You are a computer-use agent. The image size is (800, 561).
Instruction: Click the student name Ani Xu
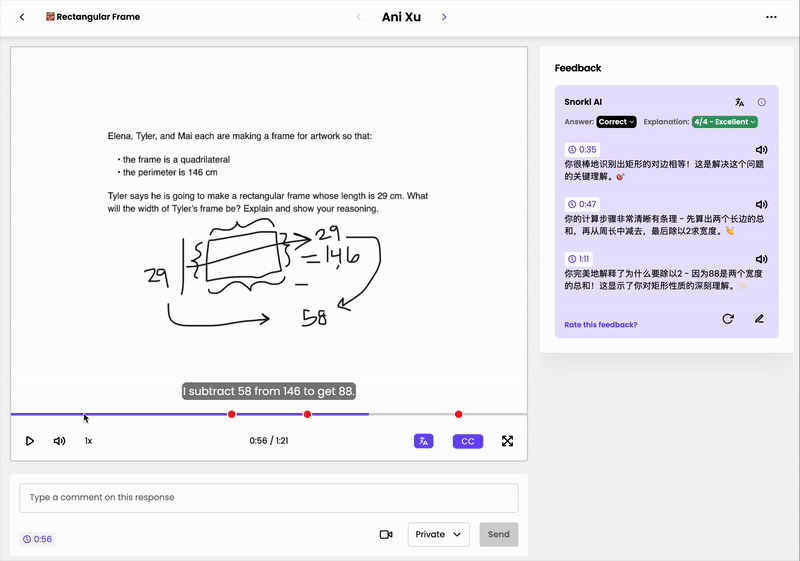click(401, 17)
